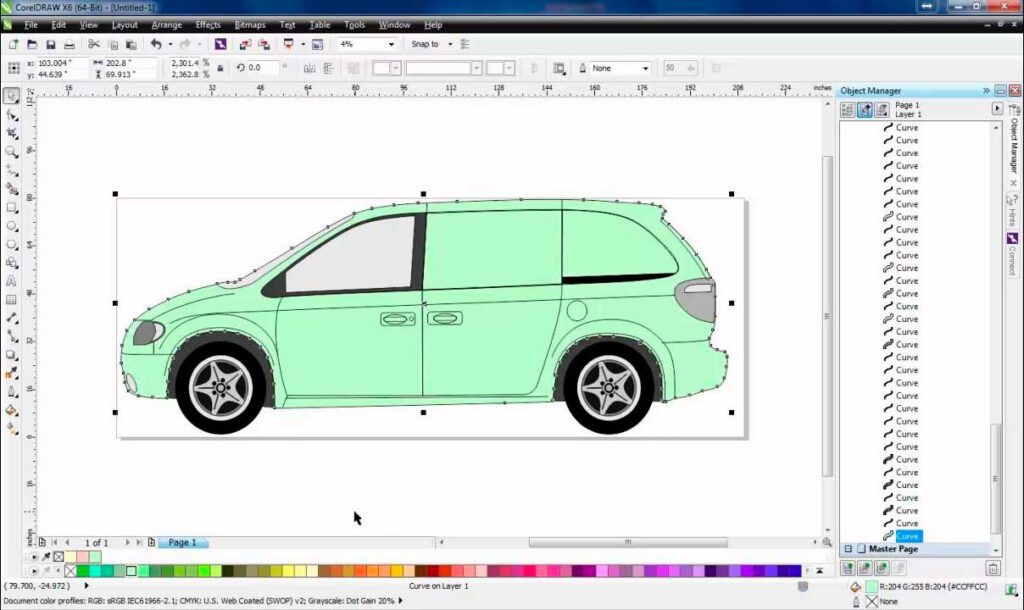Select the Zoom tool in the toolbox

tap(11, 152)
